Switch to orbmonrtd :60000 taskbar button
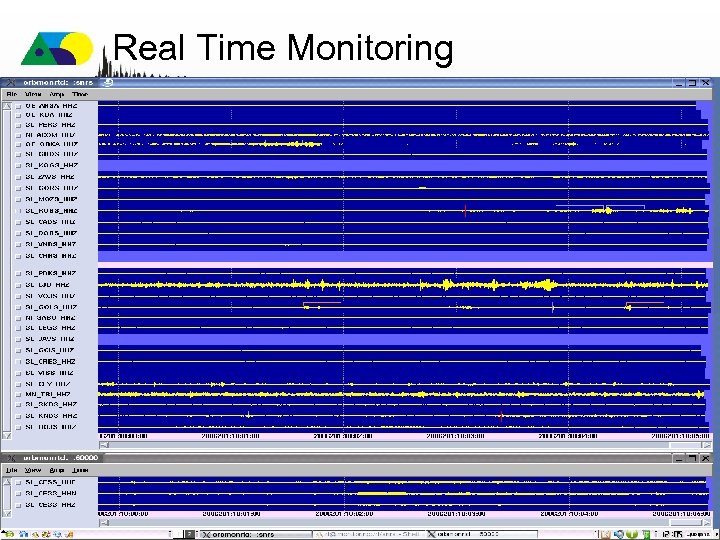Image resolution: width=720 pixels, height=540 pixels. 481,534
